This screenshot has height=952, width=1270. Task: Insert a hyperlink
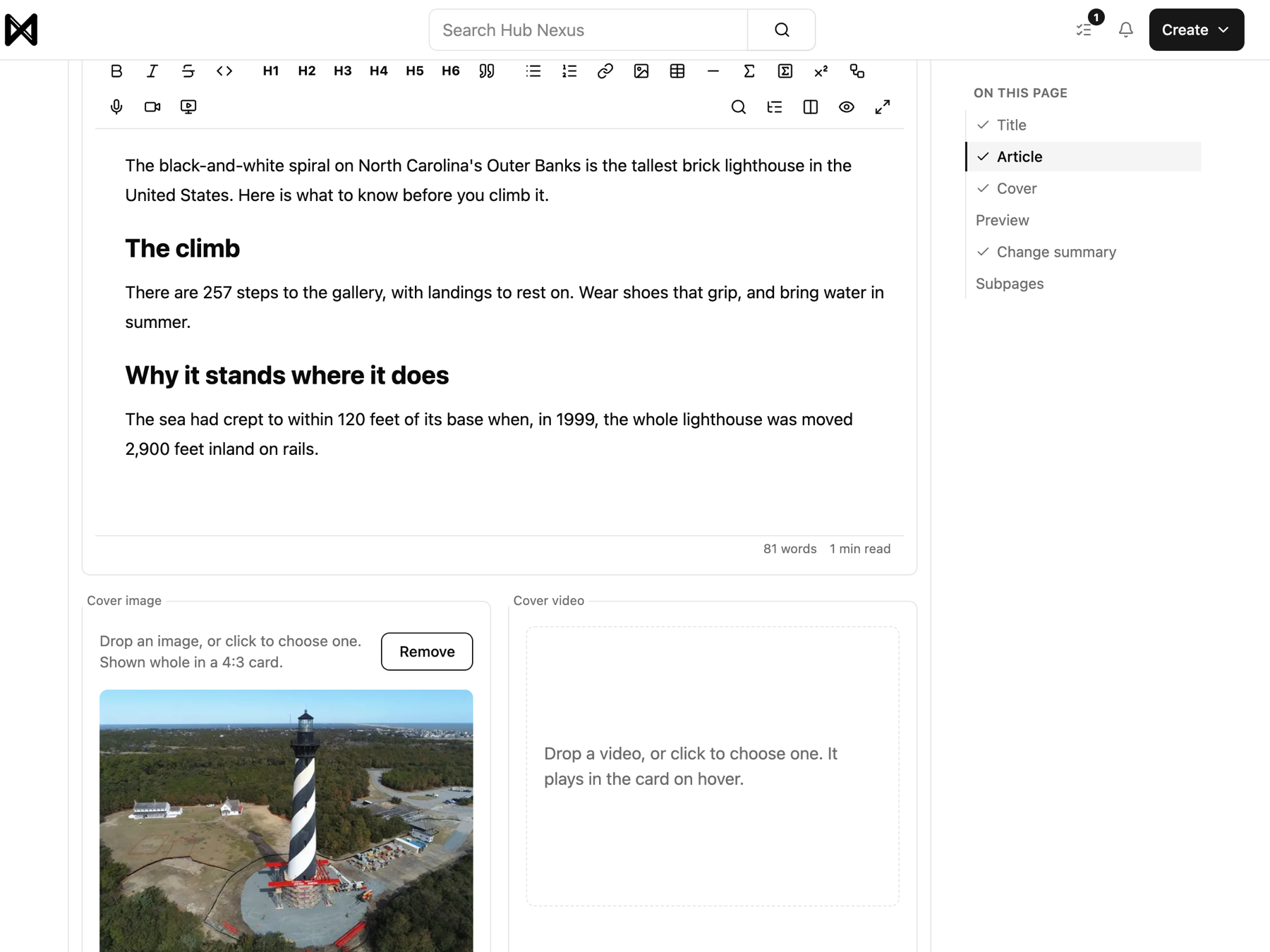point(605,71)
